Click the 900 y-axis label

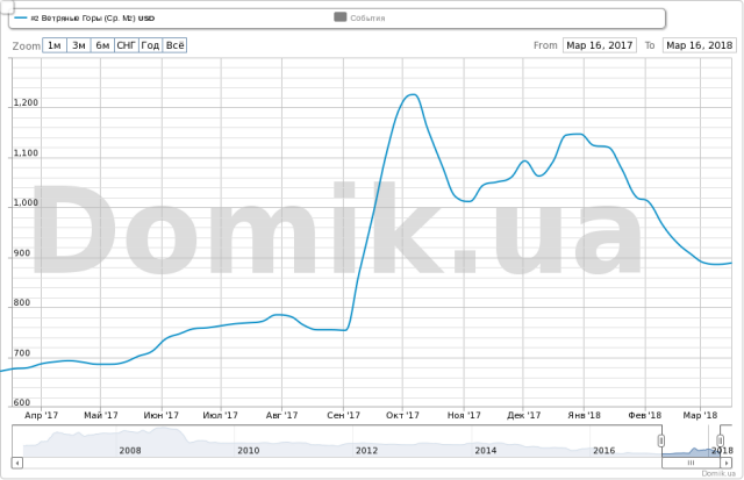(x=22, y=253)
